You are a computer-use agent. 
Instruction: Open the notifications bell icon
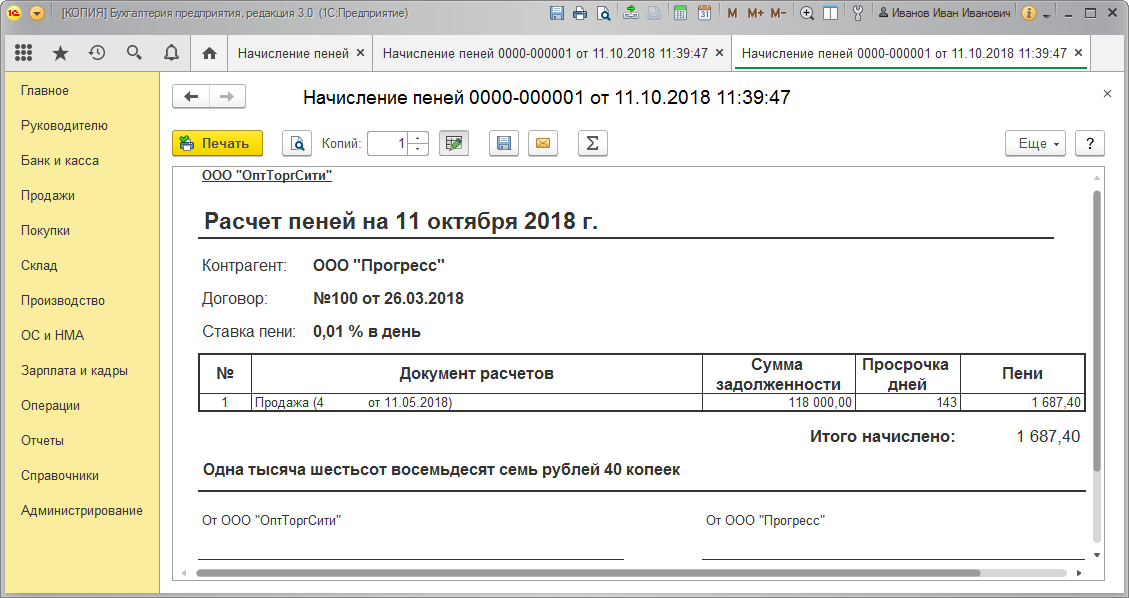coord(171,53)
